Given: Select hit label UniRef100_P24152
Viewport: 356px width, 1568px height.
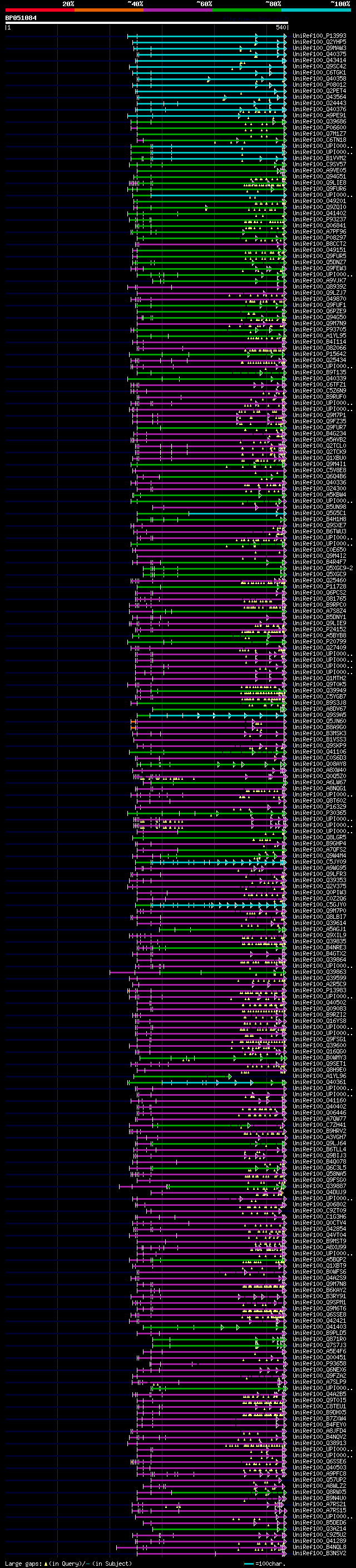Looking at the screenshot, I should (x=319, y=630).
